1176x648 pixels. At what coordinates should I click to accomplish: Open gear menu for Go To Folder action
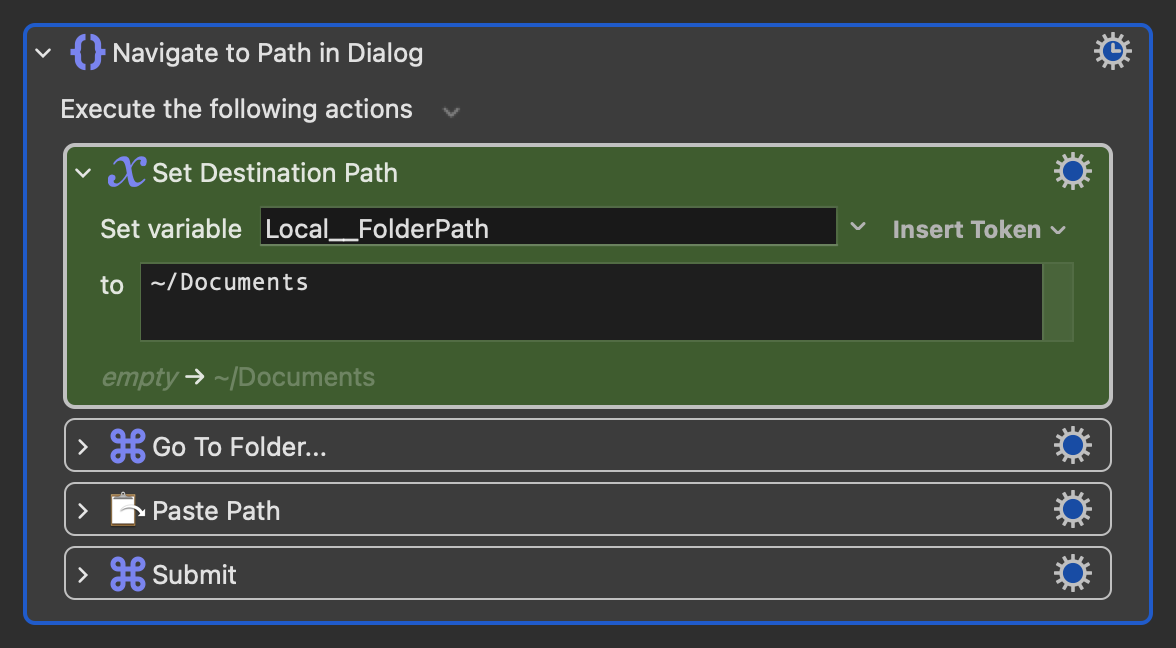click(1072, 446)
